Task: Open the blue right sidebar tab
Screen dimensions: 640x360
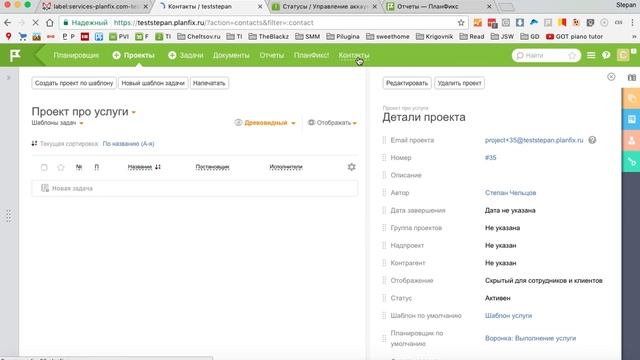Action: tap(631, 119)
